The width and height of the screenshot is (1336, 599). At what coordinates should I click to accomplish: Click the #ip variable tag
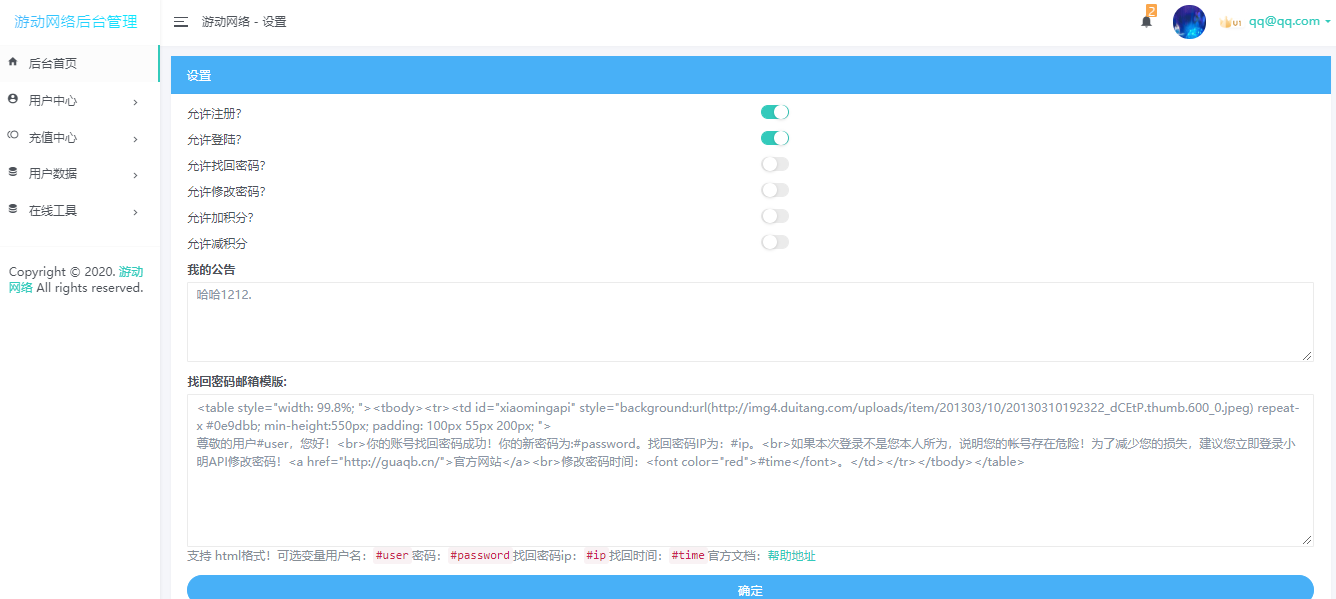click(x=595, y=556)
